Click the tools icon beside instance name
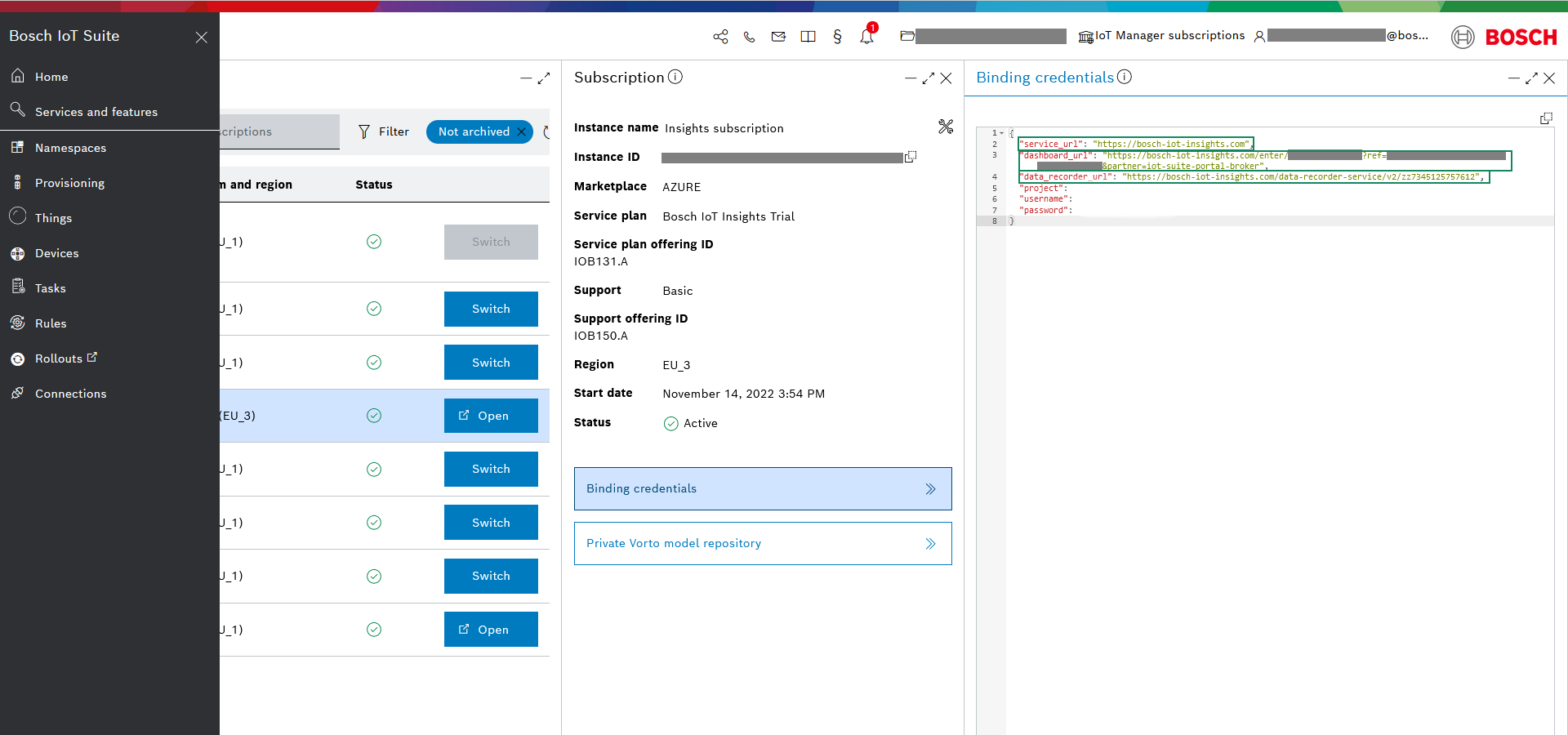The height and width of the screenshot is (735, 1568). click(946, 127)
